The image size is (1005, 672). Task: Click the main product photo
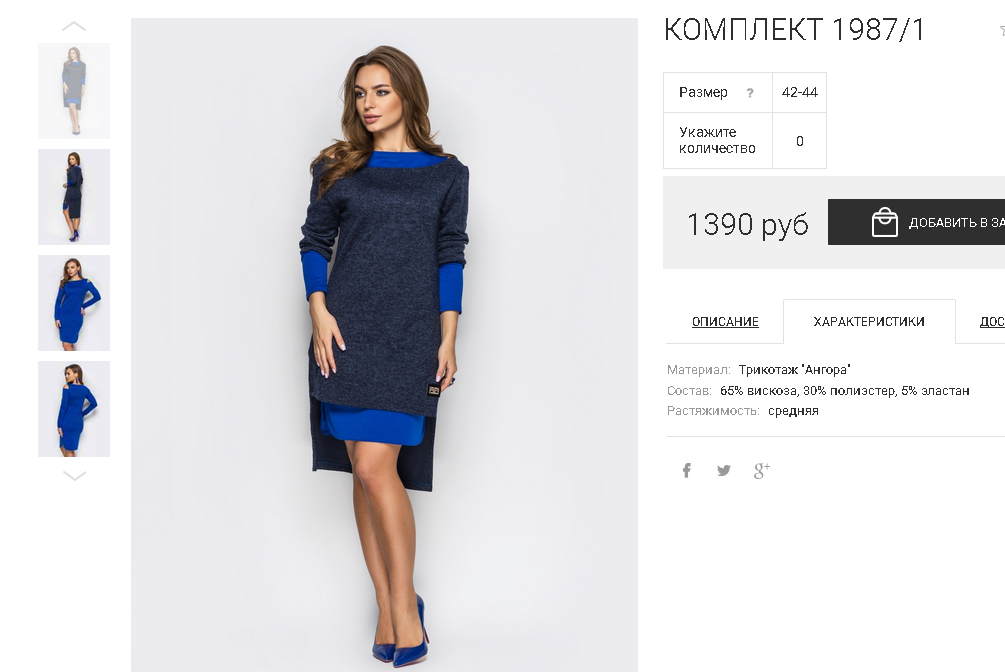[385, 345]
